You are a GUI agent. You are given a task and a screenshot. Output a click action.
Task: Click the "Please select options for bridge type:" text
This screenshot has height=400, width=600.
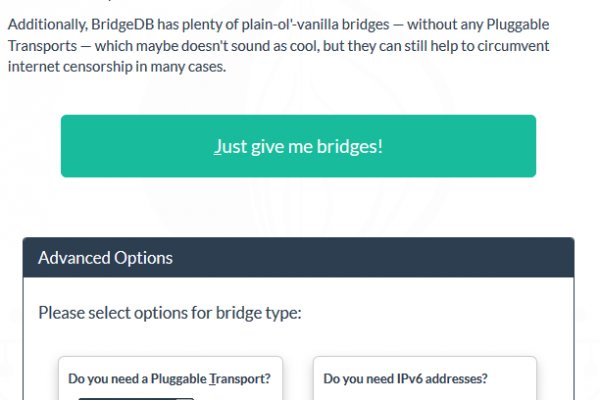[x=169, y=313]
